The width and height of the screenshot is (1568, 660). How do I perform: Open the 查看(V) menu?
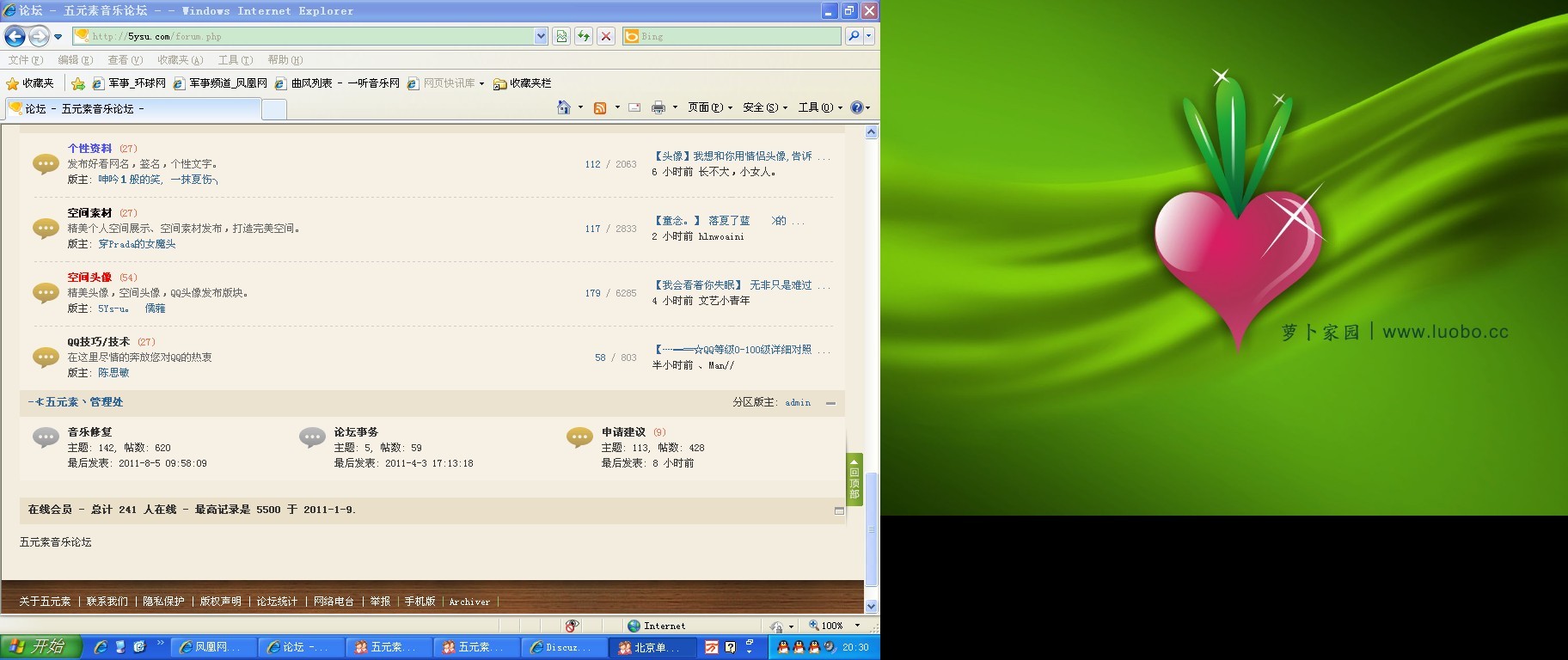pos(125,60)
